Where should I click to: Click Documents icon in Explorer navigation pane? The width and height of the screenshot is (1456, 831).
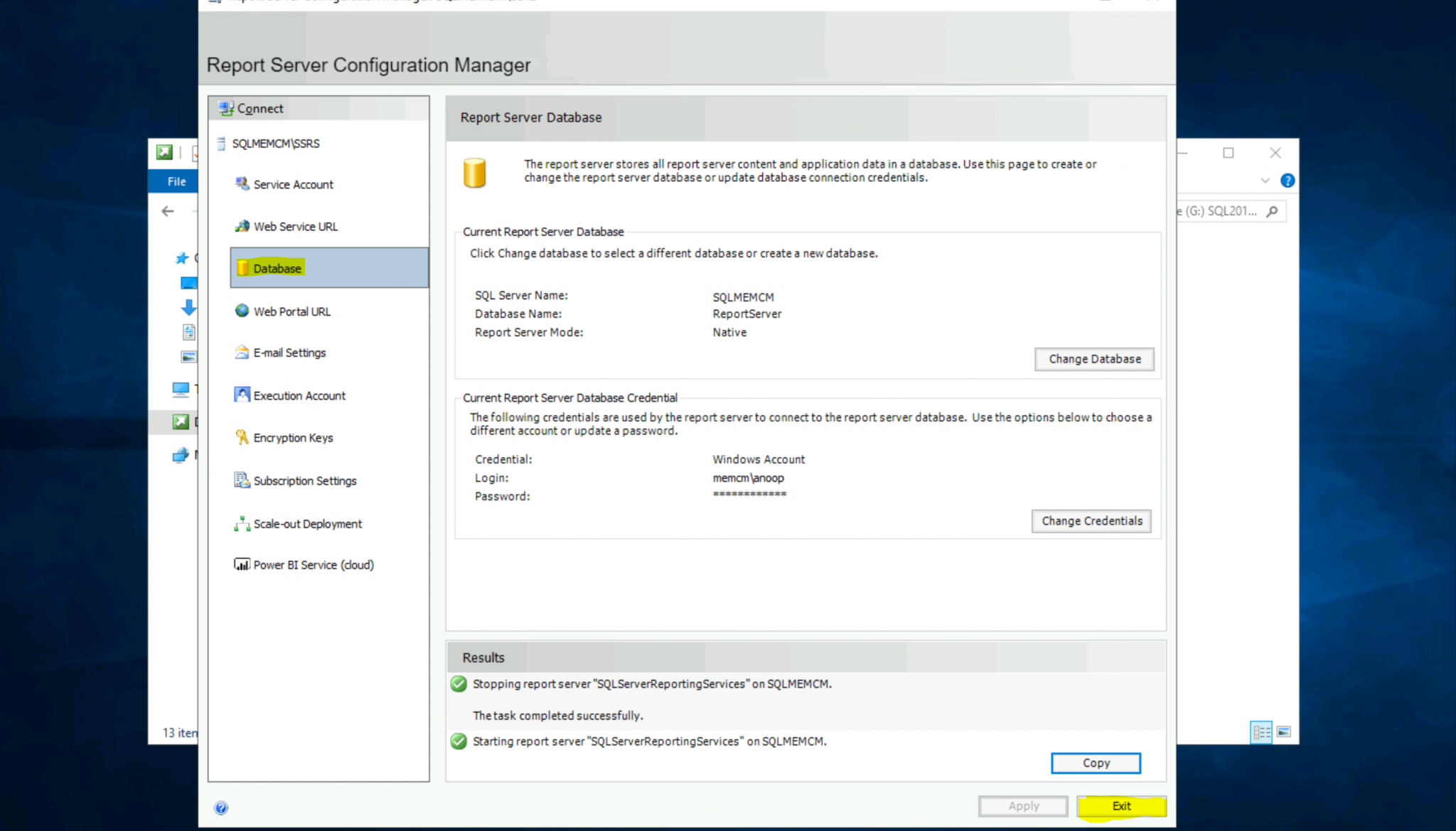(188, 332)
